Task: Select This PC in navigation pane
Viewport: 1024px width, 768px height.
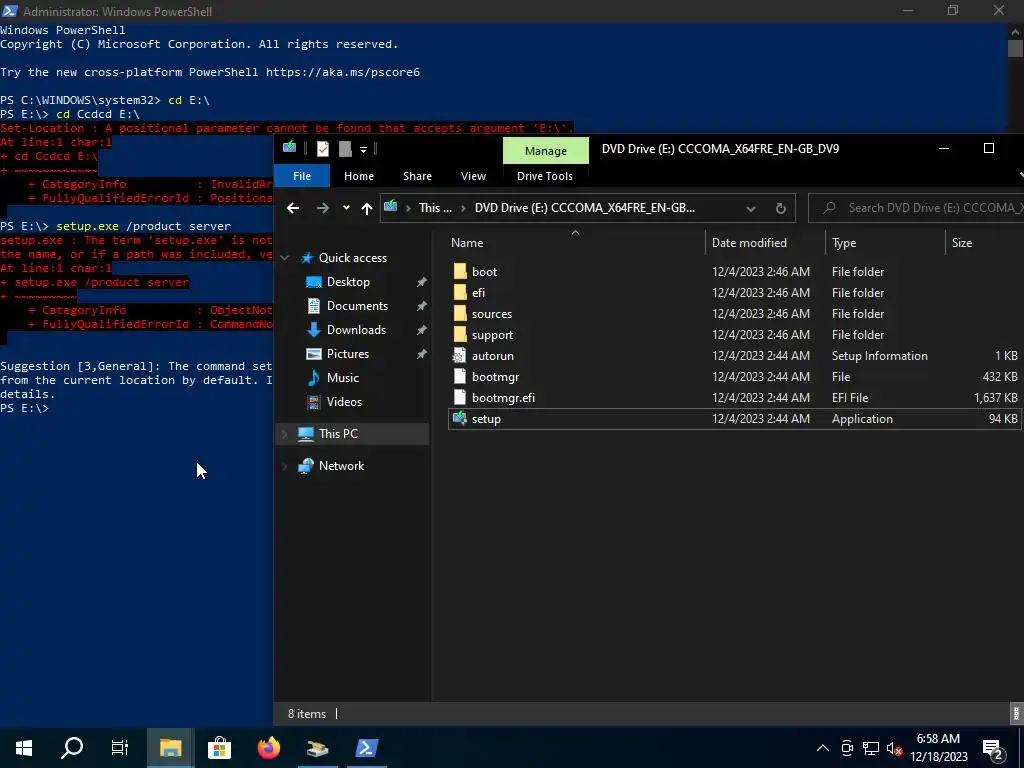Action: 338,434
